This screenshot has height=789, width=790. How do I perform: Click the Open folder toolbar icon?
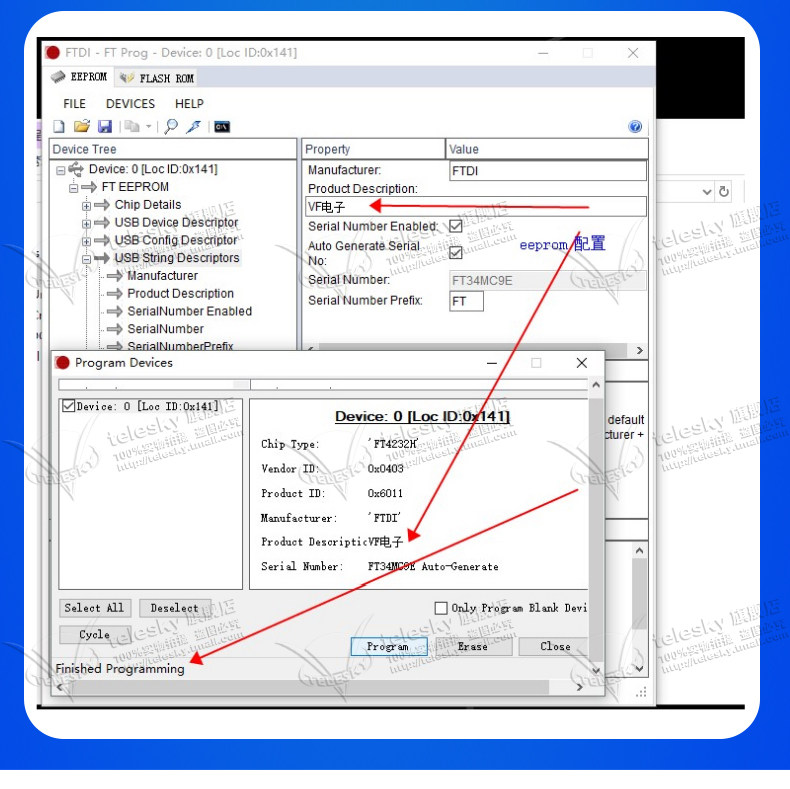pos(81,126)
